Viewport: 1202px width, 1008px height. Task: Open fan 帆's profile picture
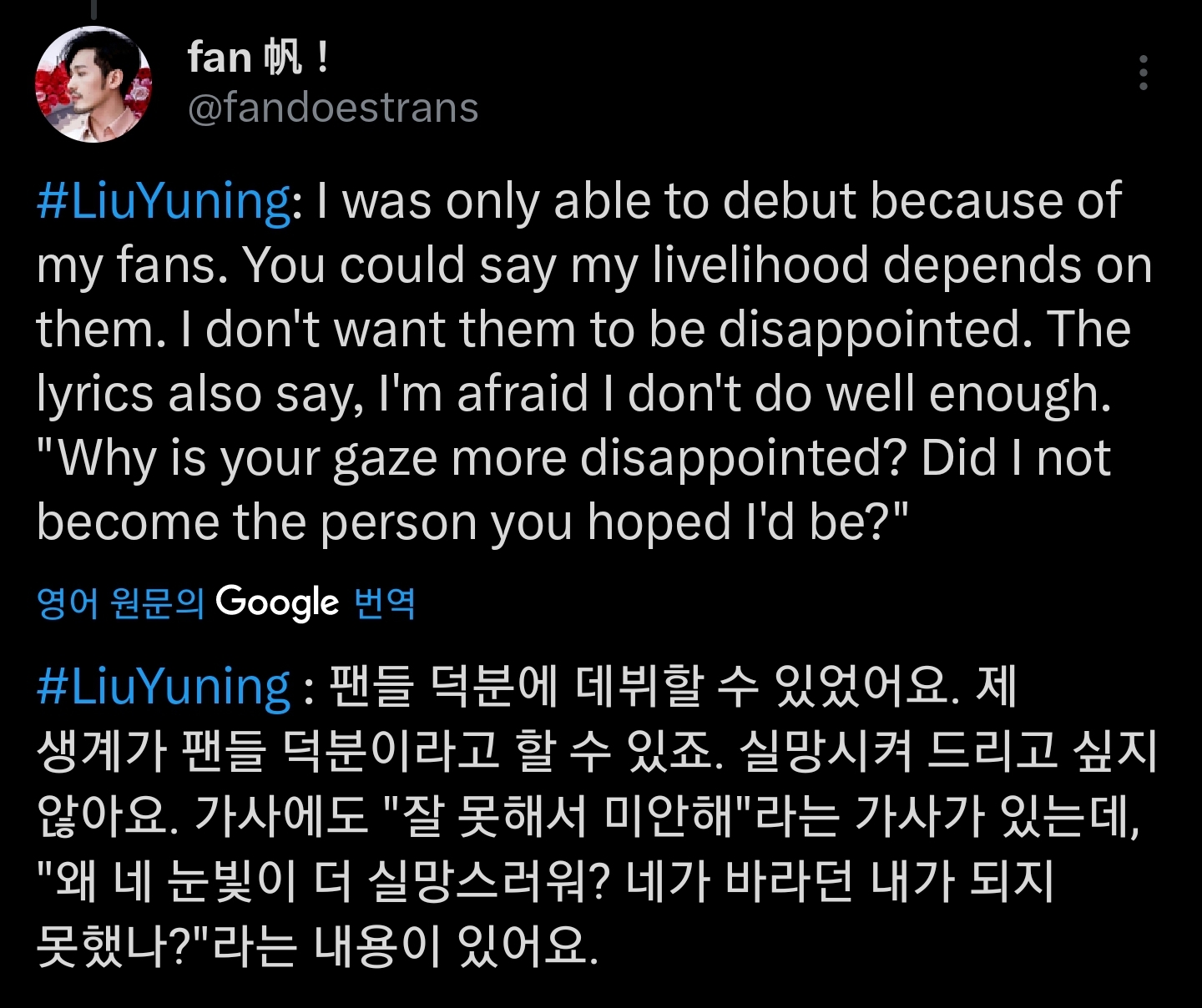[x=93, y=84]
